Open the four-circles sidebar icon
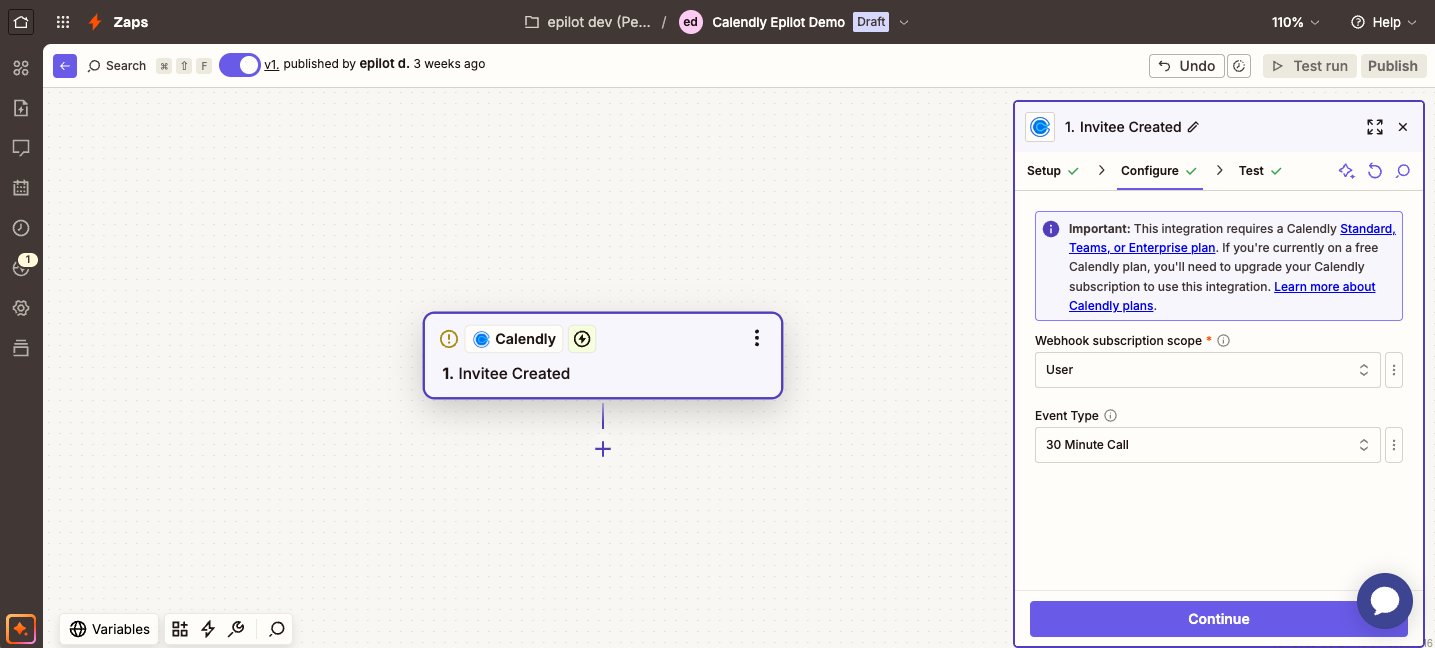This screenshot has width=1435, height=648. click(x=21, y=68)
